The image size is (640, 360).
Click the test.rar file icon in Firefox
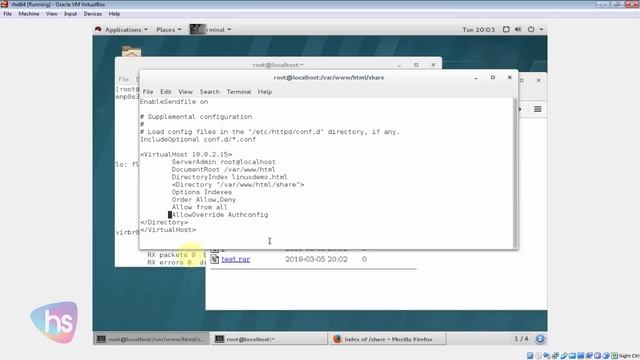(214, 259)
